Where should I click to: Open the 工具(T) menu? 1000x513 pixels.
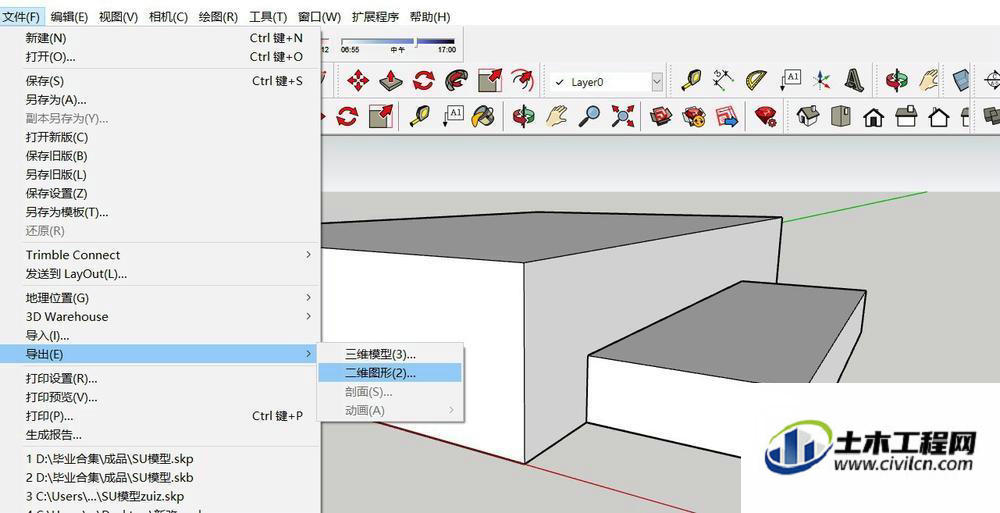pos(268,17)
